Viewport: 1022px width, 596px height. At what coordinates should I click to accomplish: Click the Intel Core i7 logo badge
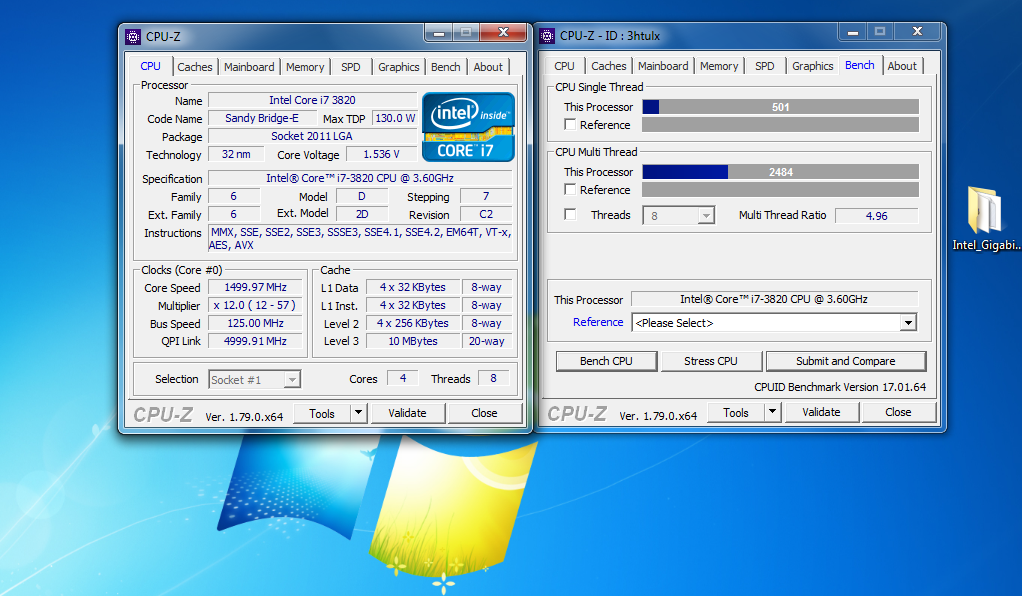pyautogui.click(x=468, y=127)
